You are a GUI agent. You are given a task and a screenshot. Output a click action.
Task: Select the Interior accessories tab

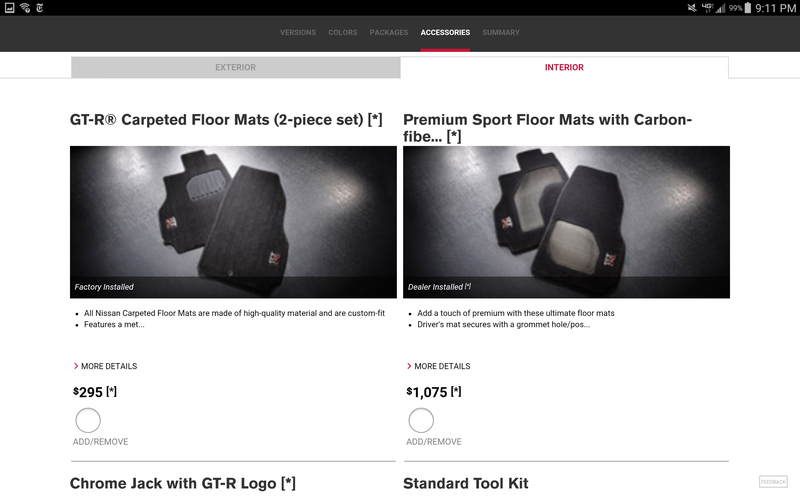coord(564,67)
